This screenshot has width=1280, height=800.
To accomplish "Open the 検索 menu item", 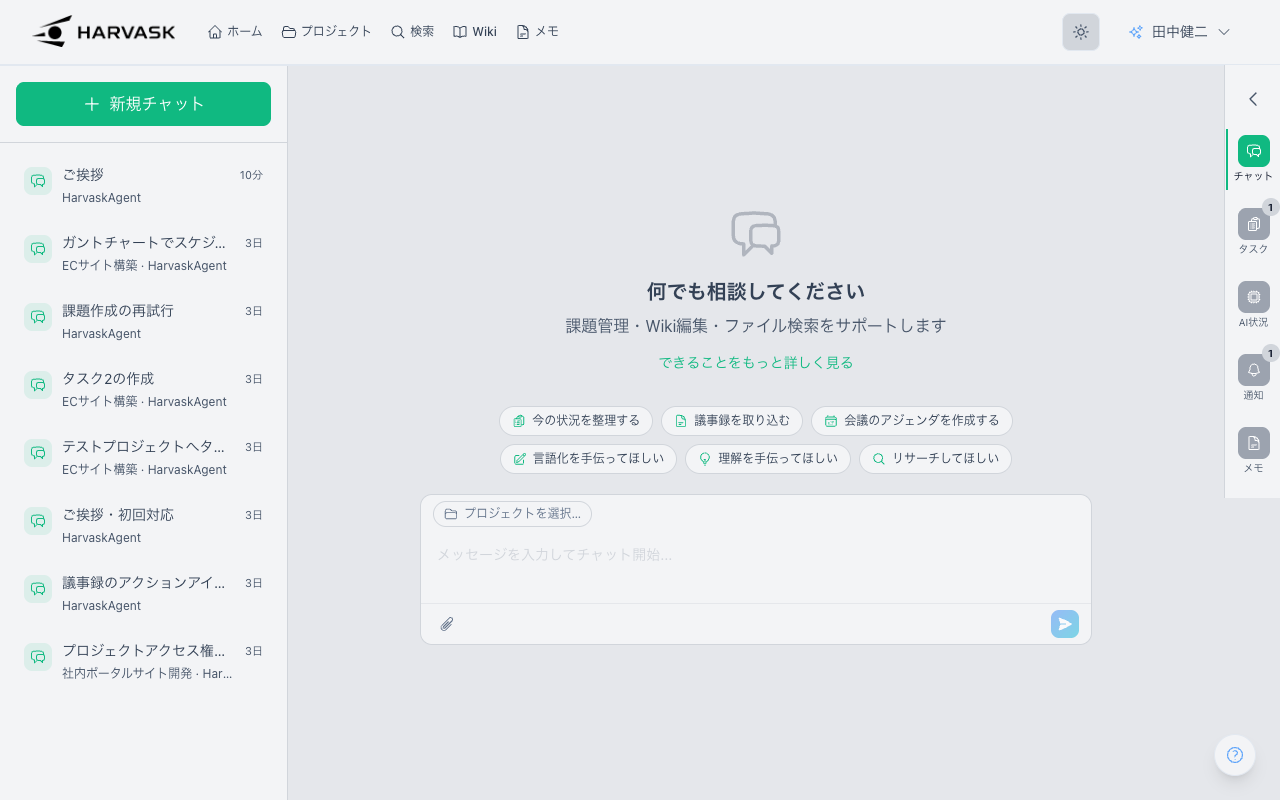I will click(412, 32).
